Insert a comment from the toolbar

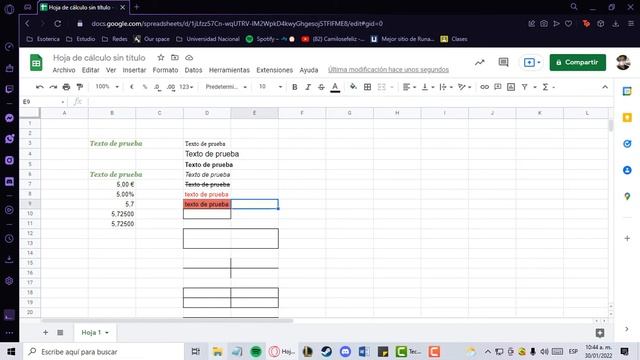(x=498, y=87)
